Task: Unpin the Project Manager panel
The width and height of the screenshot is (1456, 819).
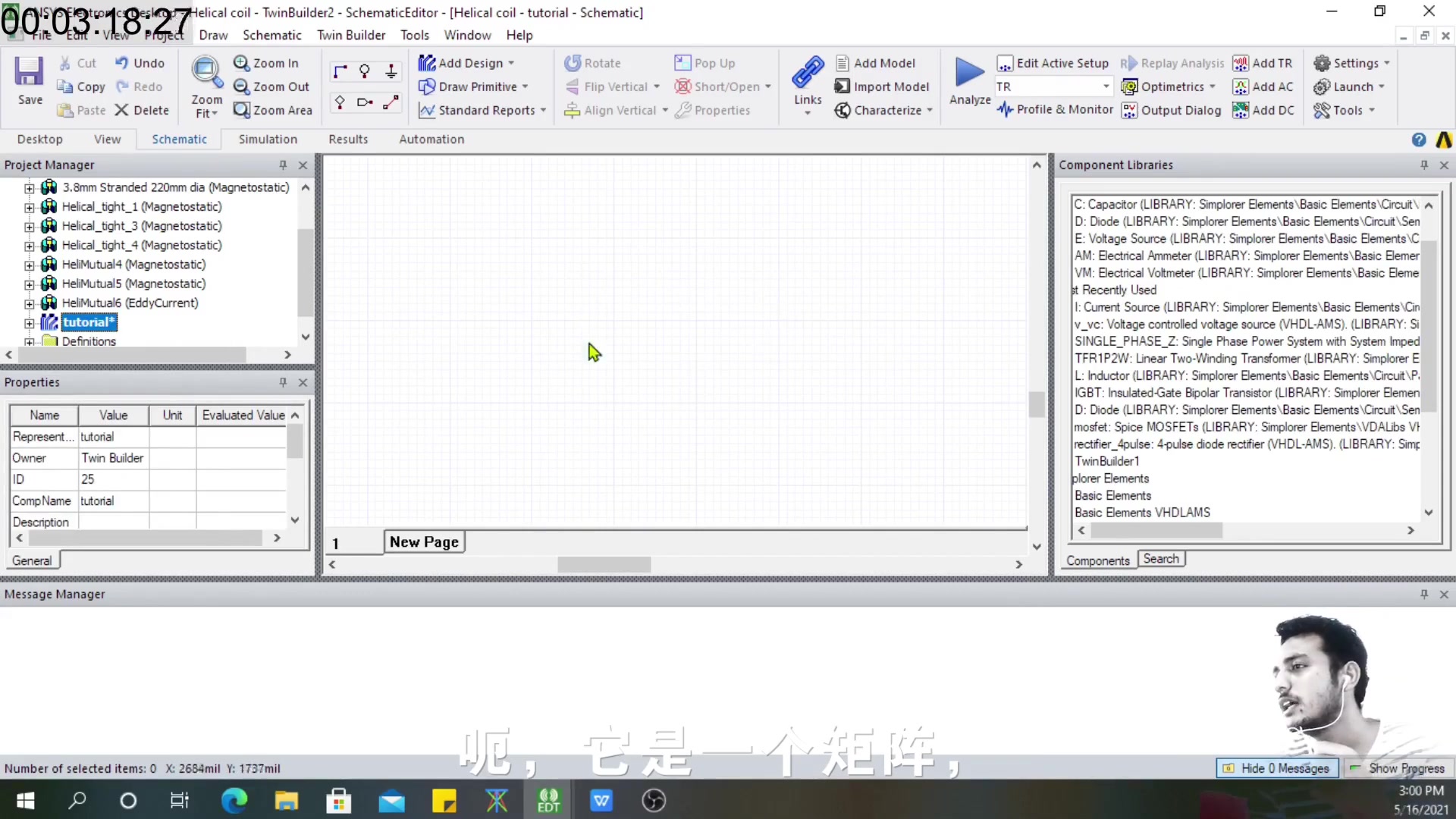Action: point(281,165)
